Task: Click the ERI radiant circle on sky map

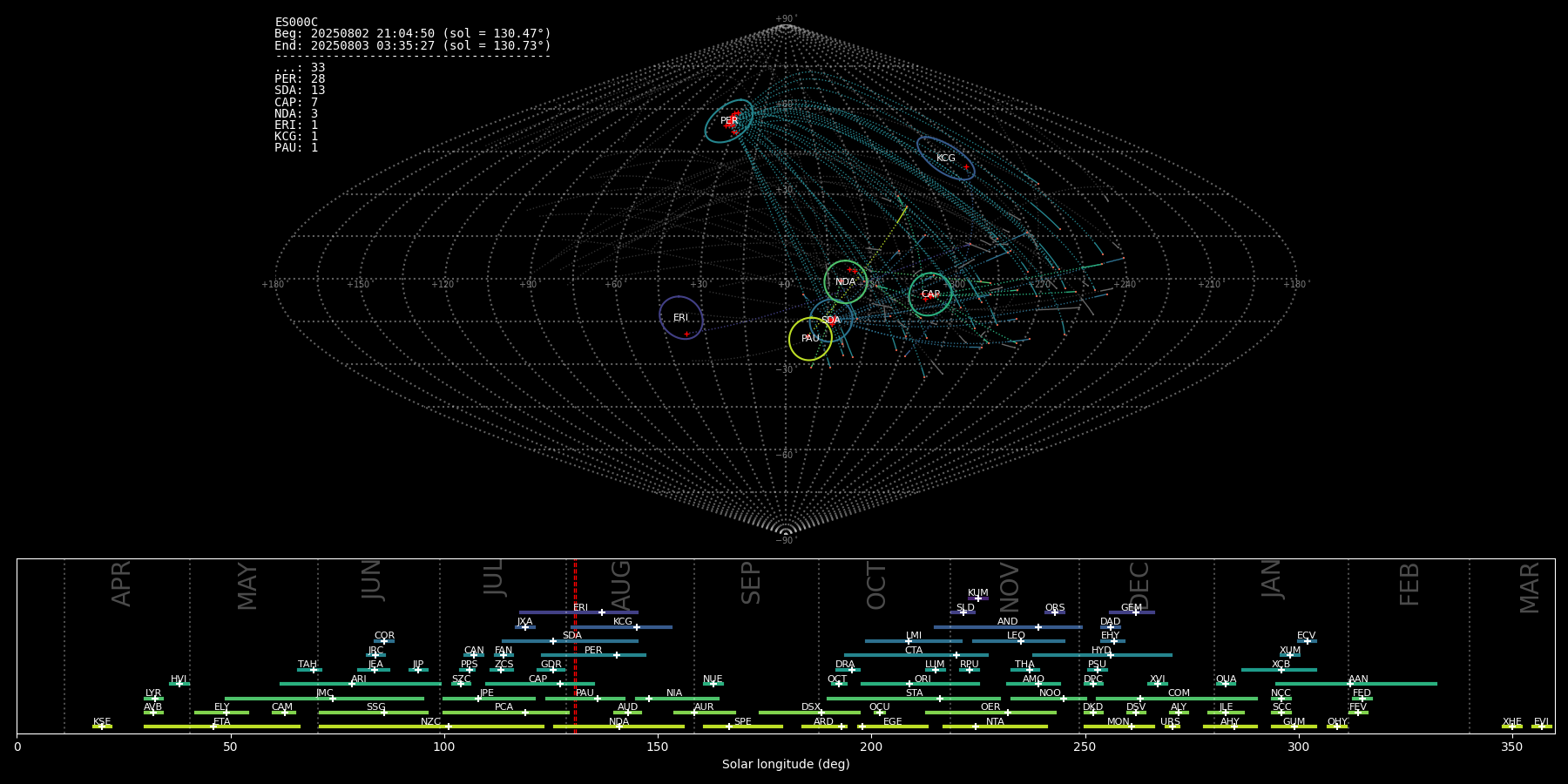Action: point(681,318)
